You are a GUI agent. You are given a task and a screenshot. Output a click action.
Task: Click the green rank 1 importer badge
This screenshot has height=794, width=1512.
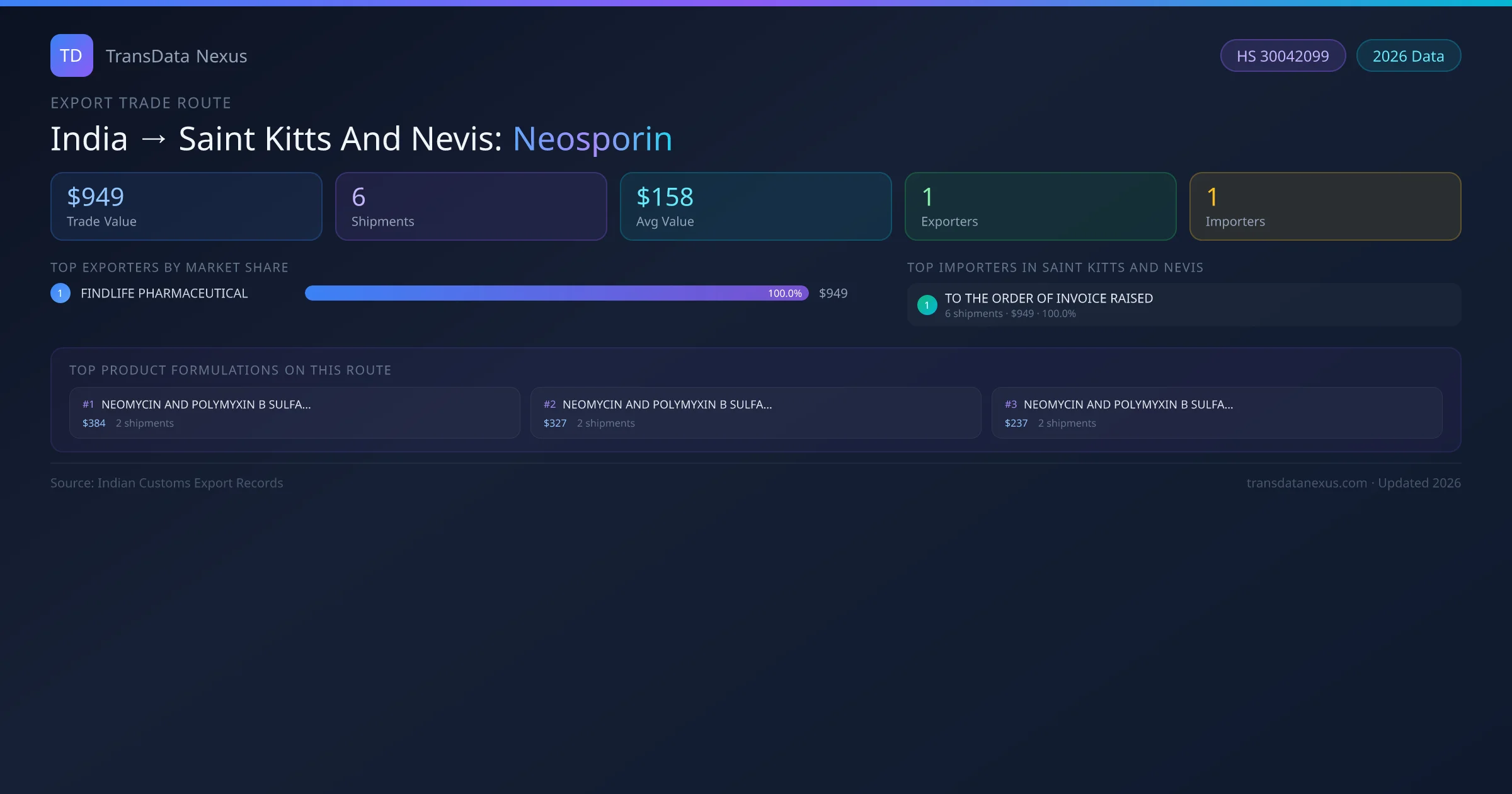927,305
